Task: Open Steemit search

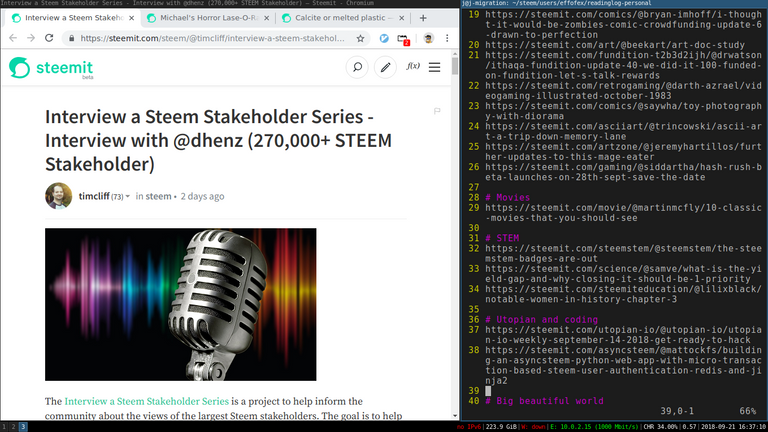Action: point(357,67)
